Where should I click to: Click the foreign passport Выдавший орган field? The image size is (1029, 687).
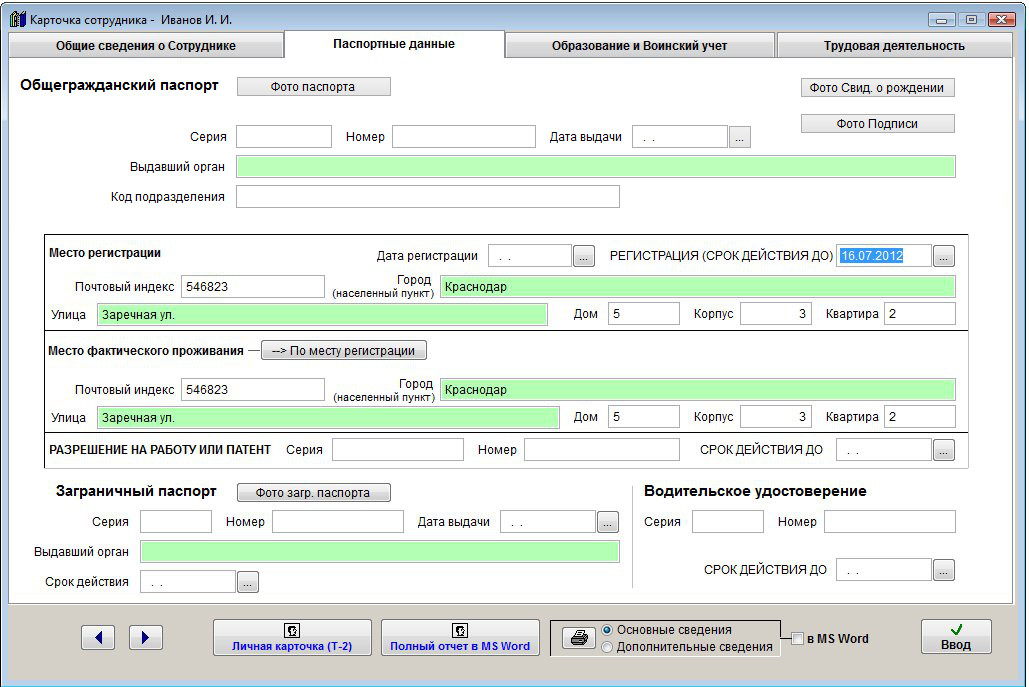coord(380,552)
